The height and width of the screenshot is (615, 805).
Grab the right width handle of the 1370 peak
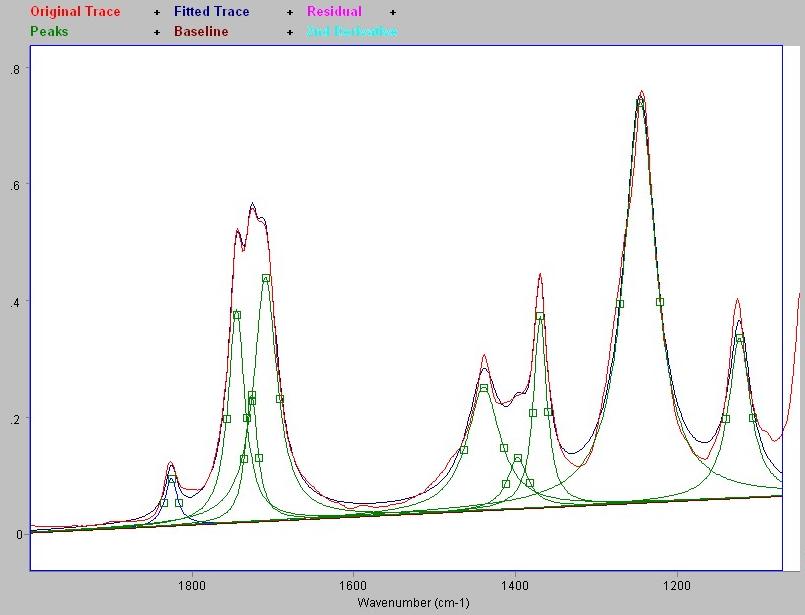(x=548, y=412)
